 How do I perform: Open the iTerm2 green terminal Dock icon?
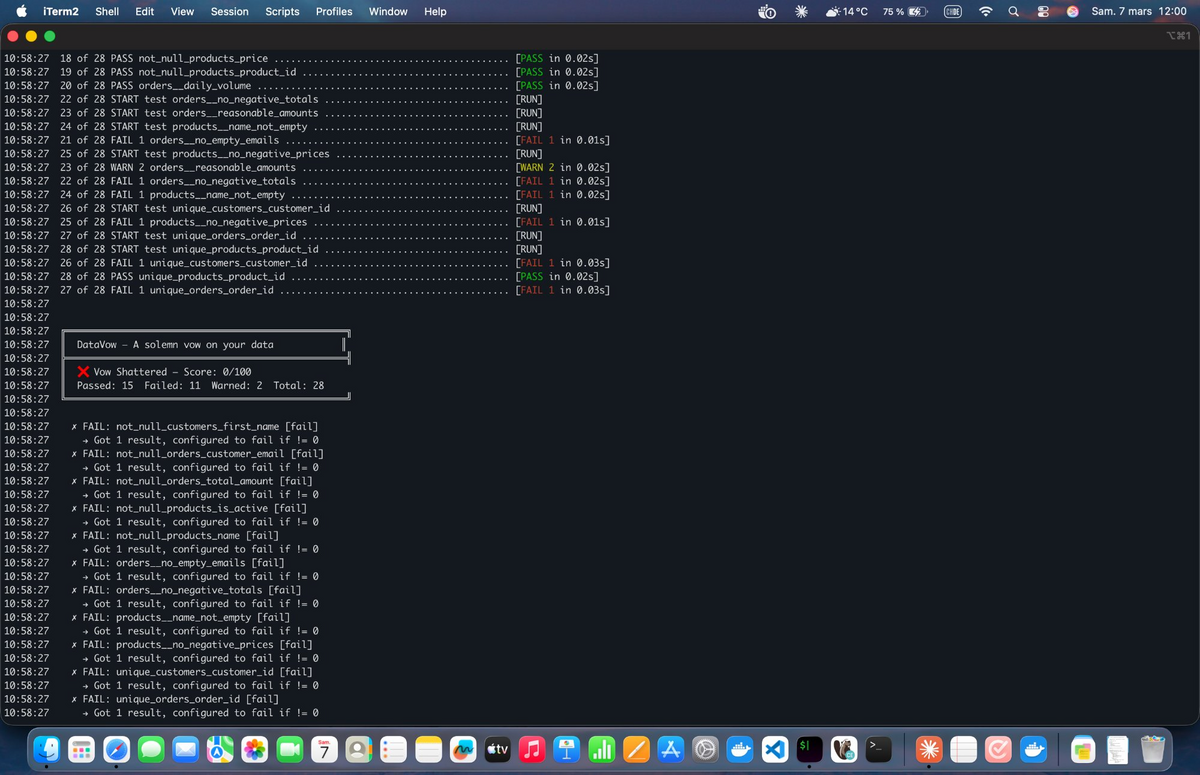point(810,748)
